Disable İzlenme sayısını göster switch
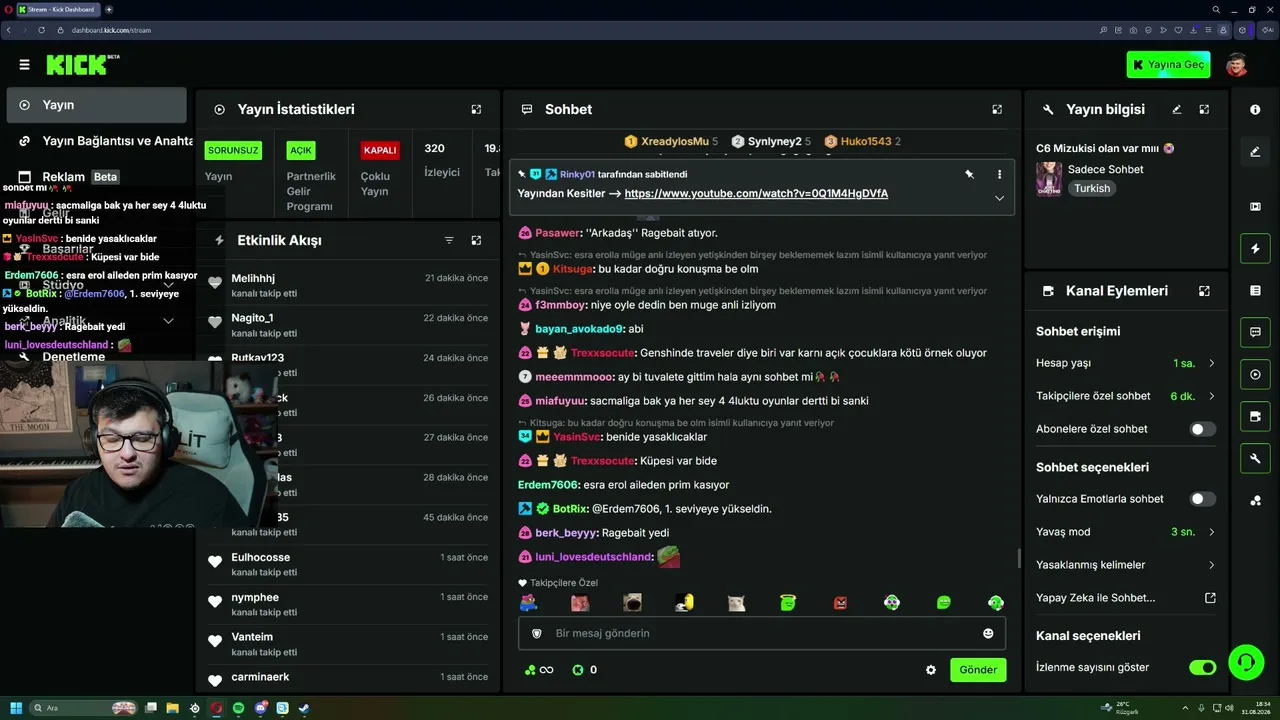The height and width of the screenshot is (720, 1280). (x=1202, y=667)
